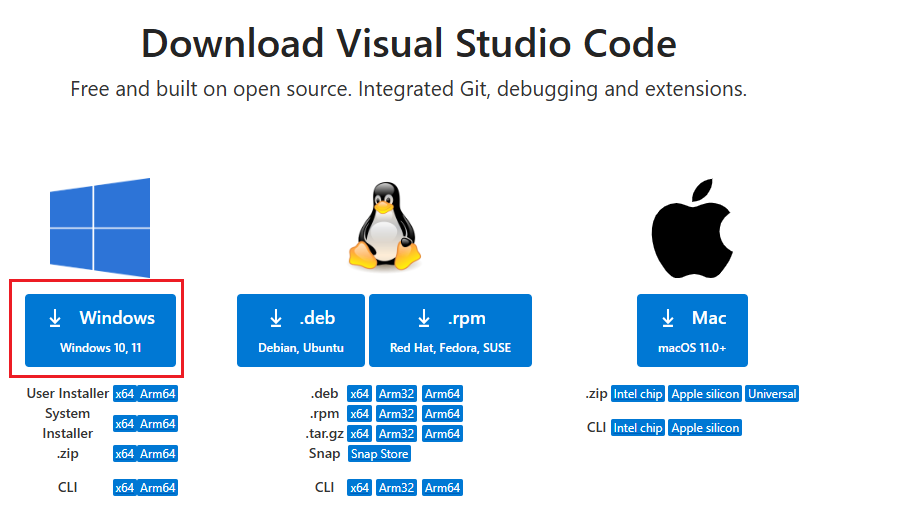The width and height of the screenshot is (907, 515).
Task: Click the Windows logo icon
Action: coord(99,227)
